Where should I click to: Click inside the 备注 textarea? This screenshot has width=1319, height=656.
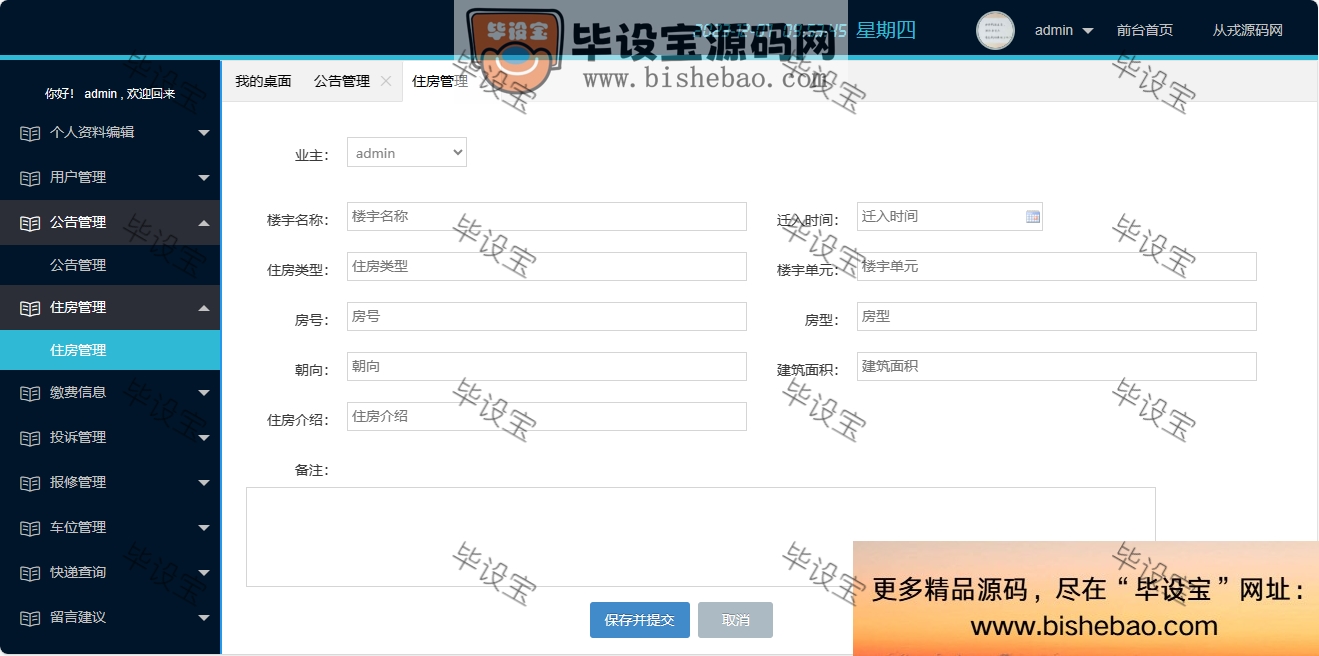(701, 537)
